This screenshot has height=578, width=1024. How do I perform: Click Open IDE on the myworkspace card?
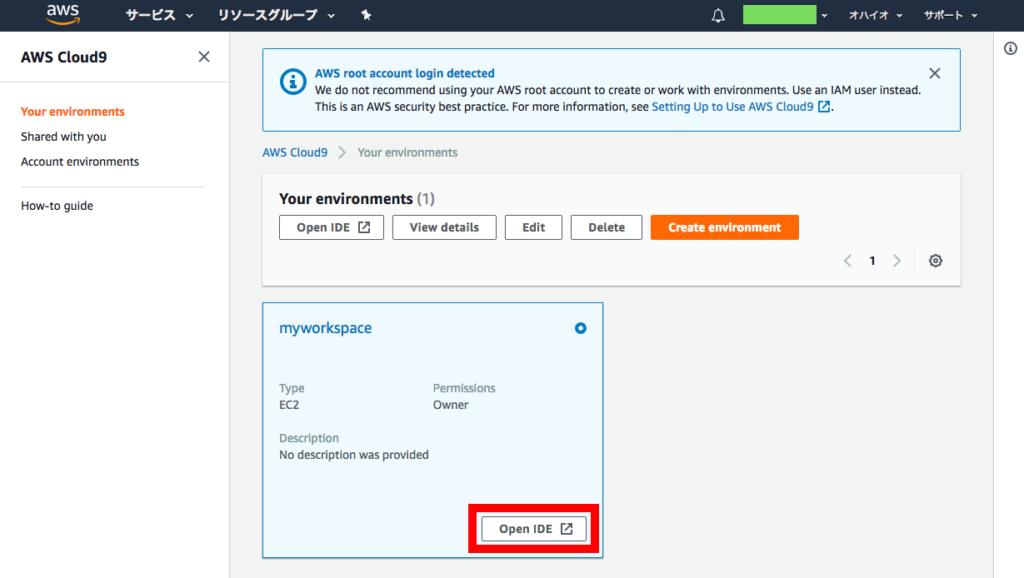point(534,528)
